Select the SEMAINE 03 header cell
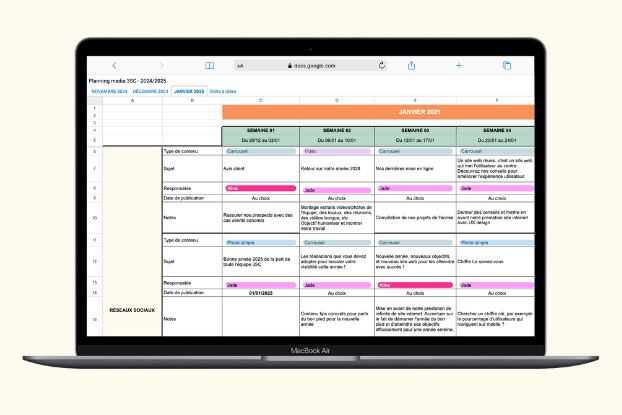This screenshot has width=622, height=415. [414, 130]
